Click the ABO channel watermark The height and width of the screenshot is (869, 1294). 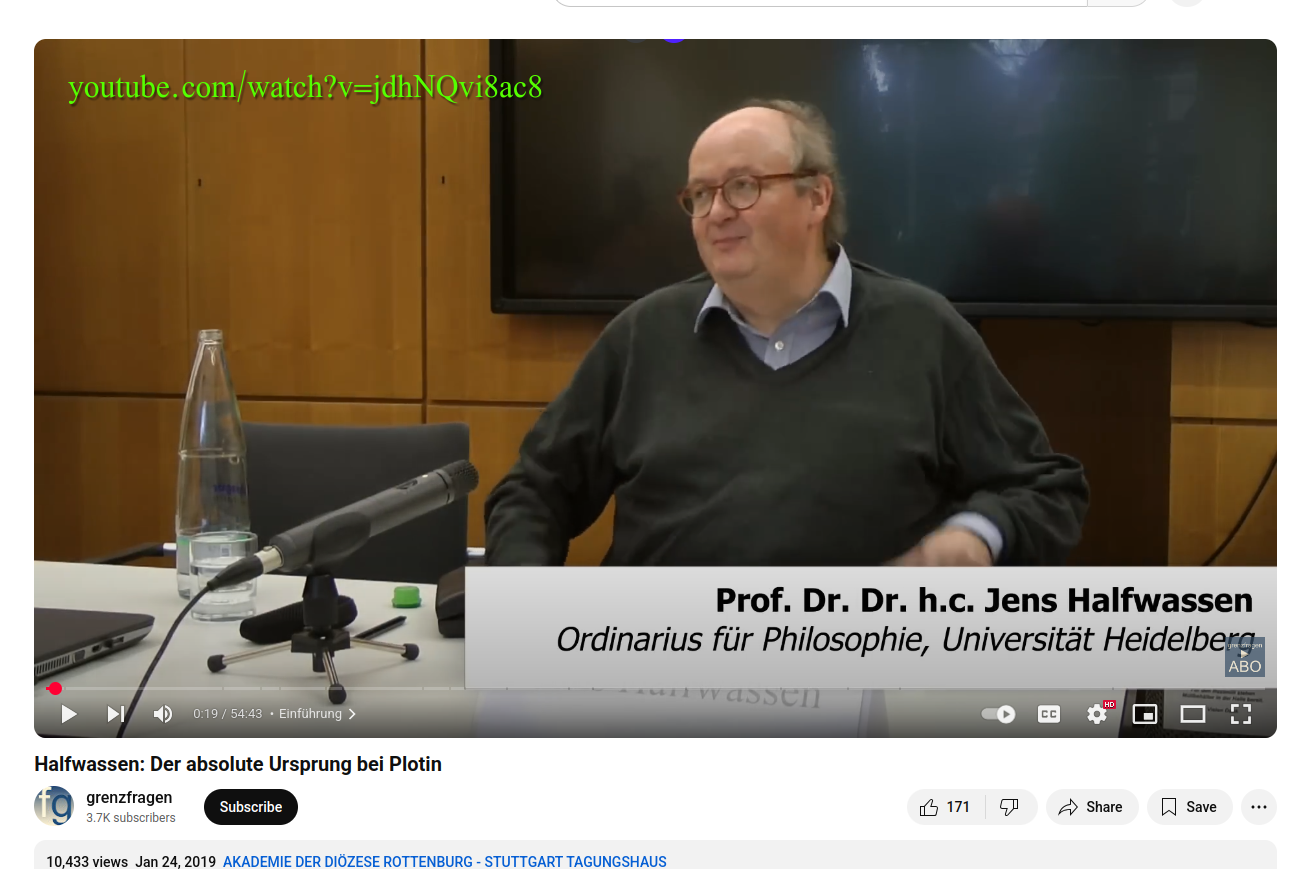tap(1245, 657)
